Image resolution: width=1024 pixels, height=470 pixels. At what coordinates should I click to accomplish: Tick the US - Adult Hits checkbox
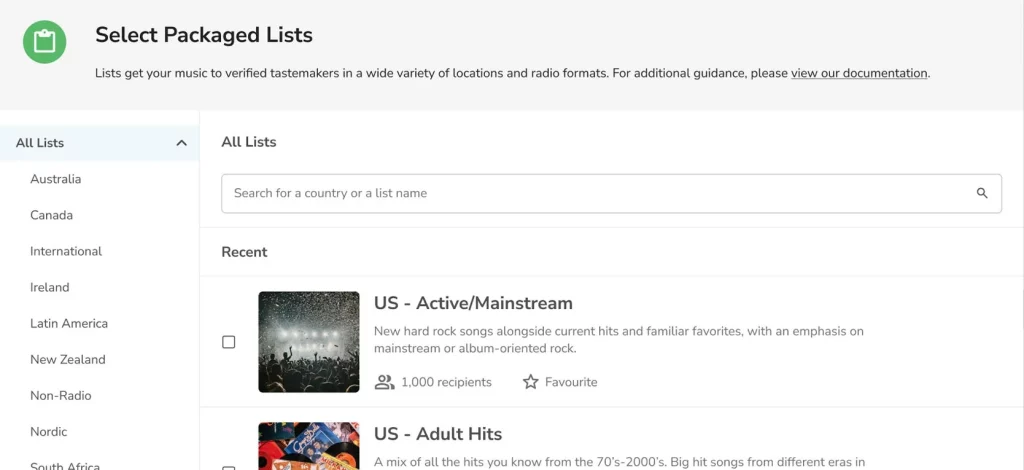point(229,467)
